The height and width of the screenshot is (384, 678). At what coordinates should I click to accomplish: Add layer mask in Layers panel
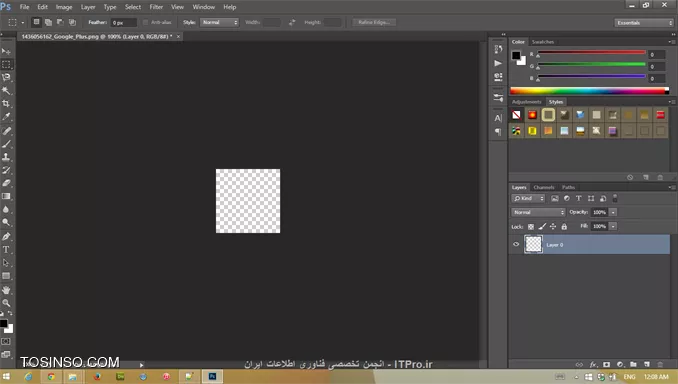(607, 365)
